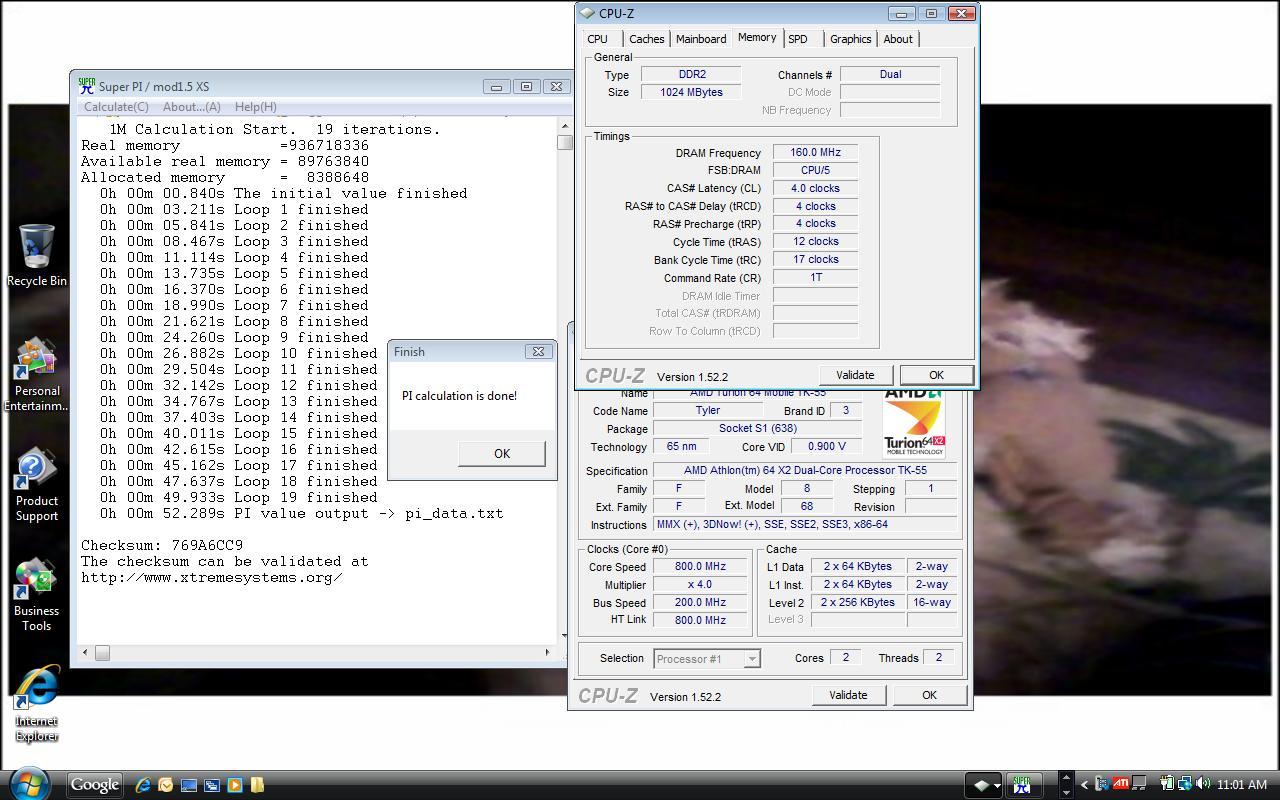Click the Super PI title bar icon
1280x800 pixels.
86,86
